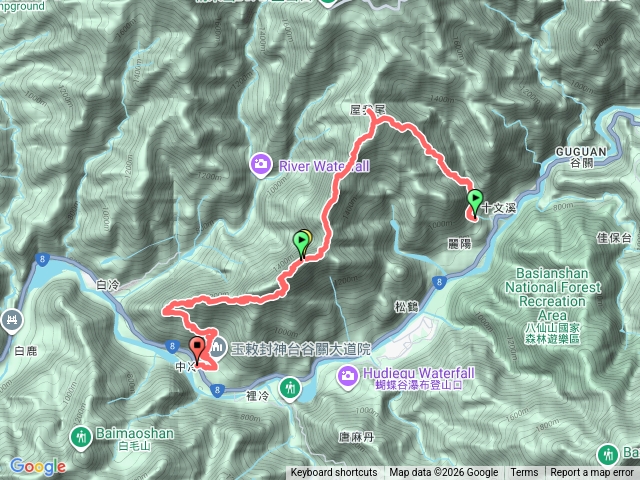This screenshot has width=640, height=480.
Task: Open the Terms link
Action: click(x=524, y=473)
